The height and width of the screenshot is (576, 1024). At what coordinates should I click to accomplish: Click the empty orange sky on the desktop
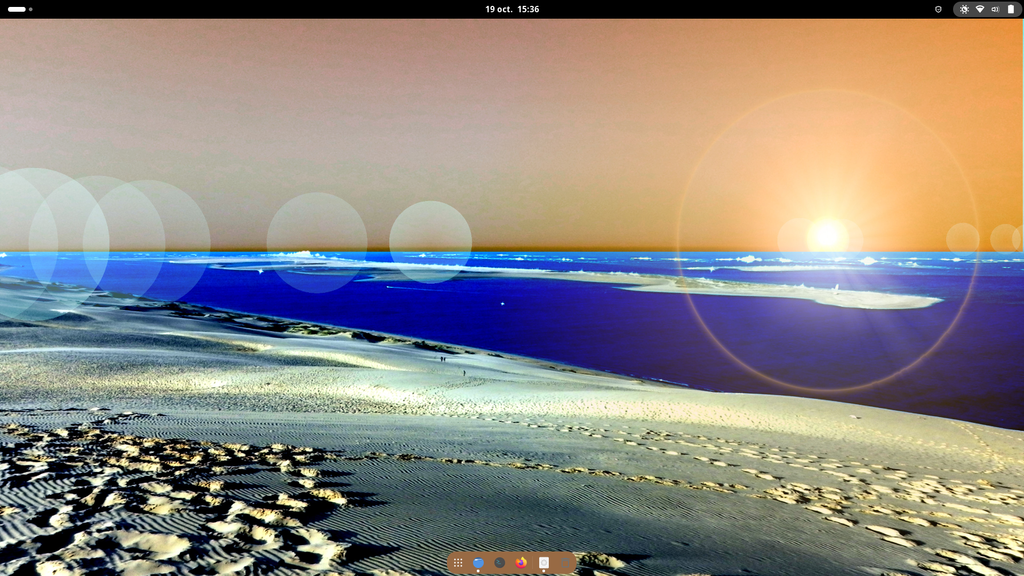[x=400, y=100]
